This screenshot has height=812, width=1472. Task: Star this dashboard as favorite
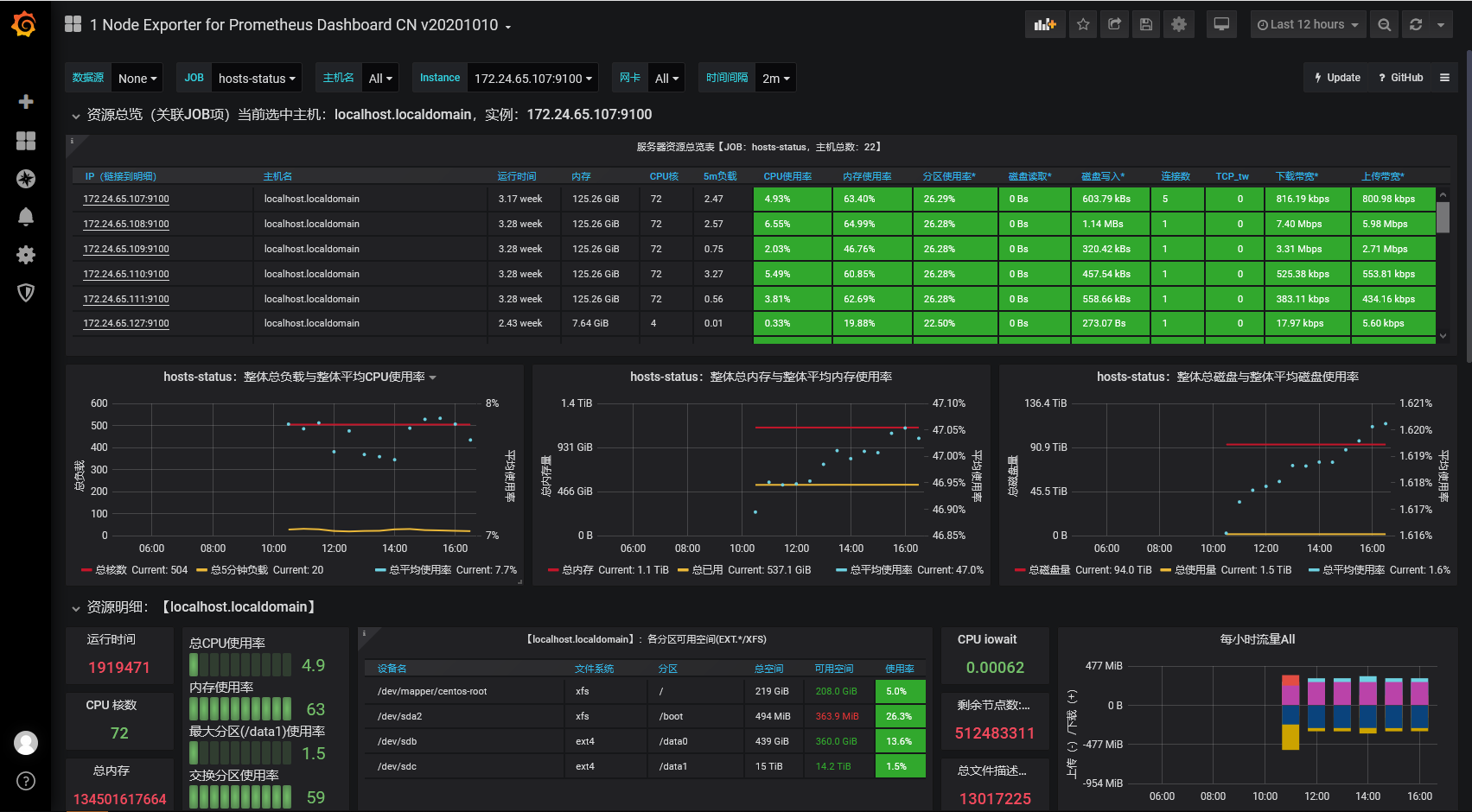pyautogui.click(x=1083, y=23)
